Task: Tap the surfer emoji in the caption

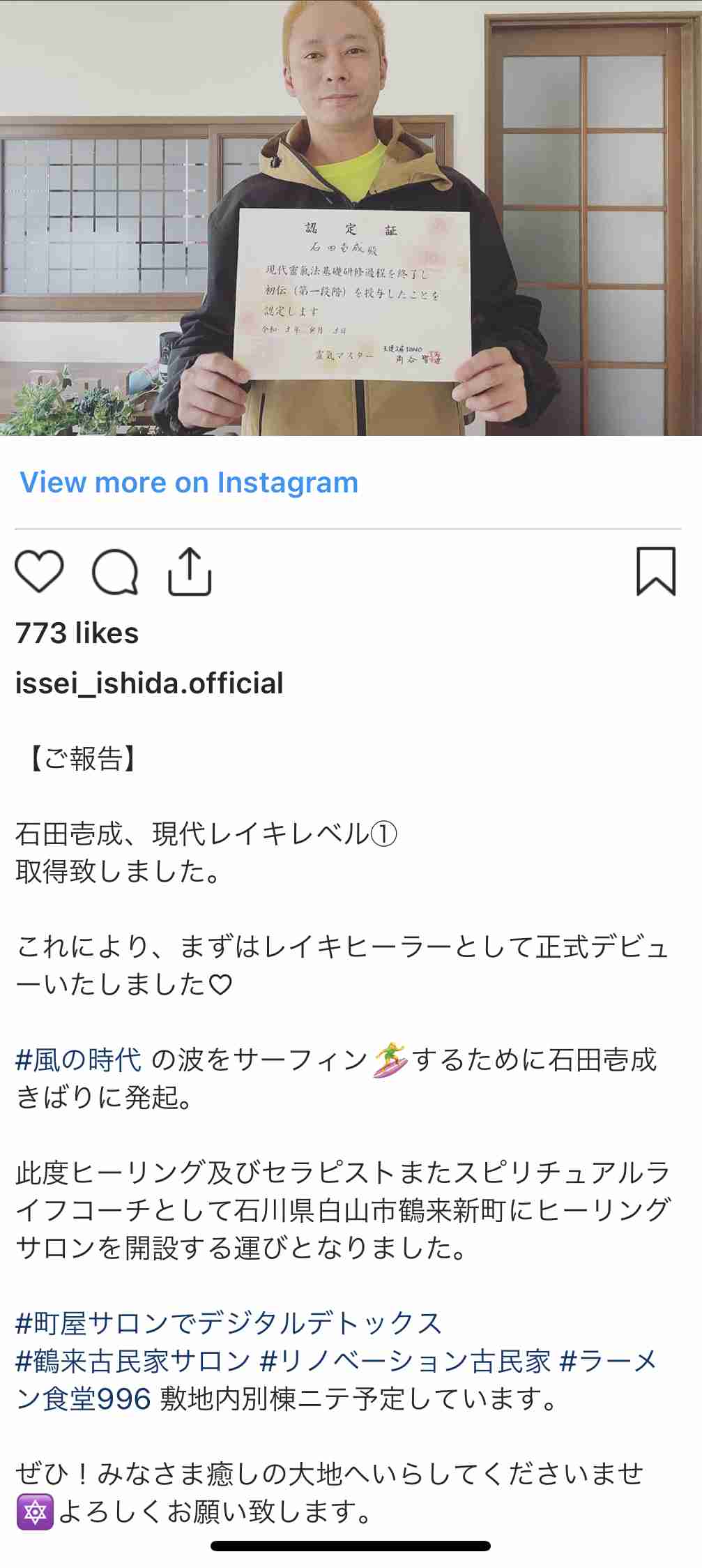Action: pyautogui.click(x=390, y=1060)
